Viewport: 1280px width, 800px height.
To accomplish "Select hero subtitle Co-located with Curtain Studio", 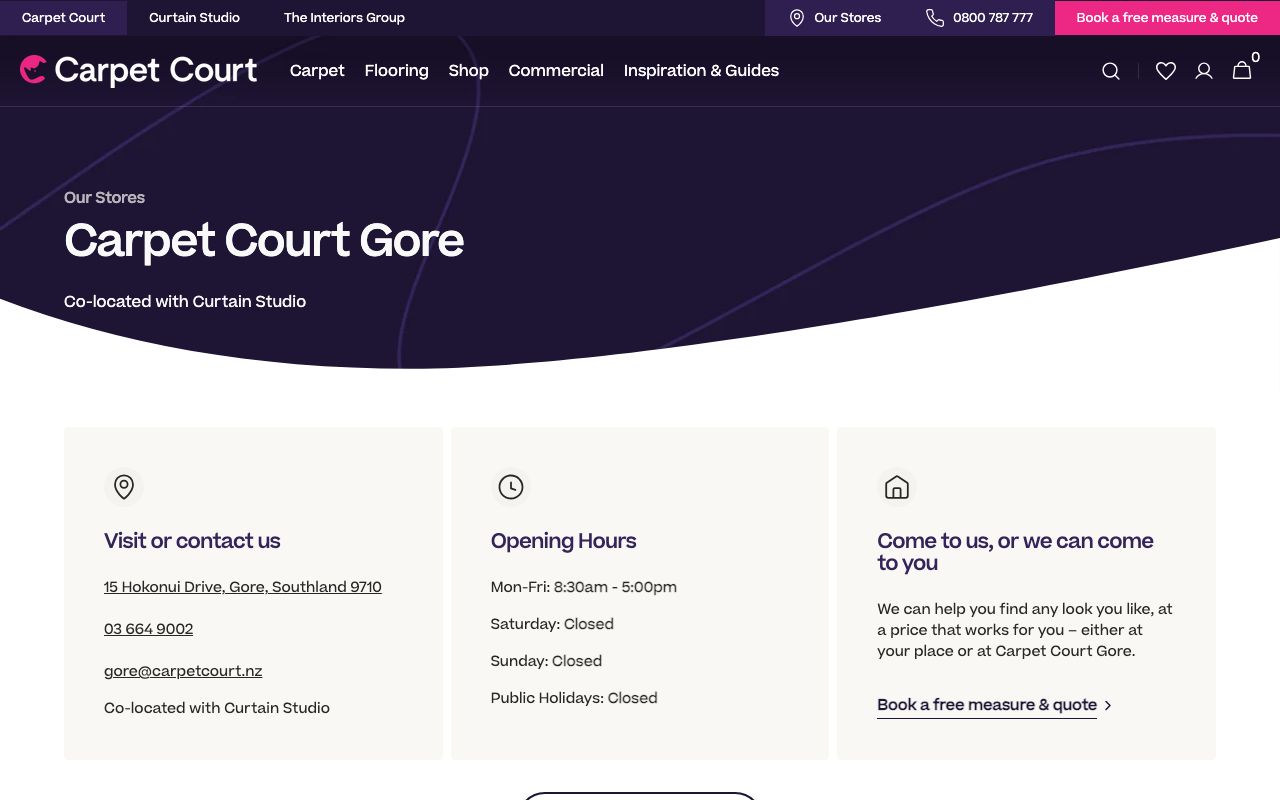I will [185, 301].
